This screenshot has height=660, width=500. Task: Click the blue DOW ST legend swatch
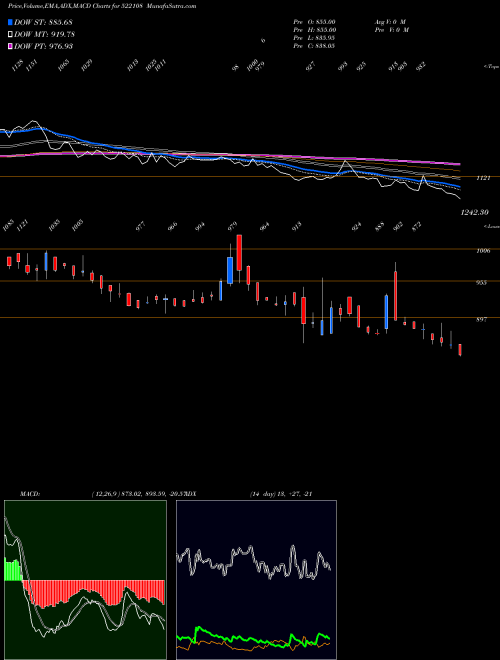click(x=10, y=22)
